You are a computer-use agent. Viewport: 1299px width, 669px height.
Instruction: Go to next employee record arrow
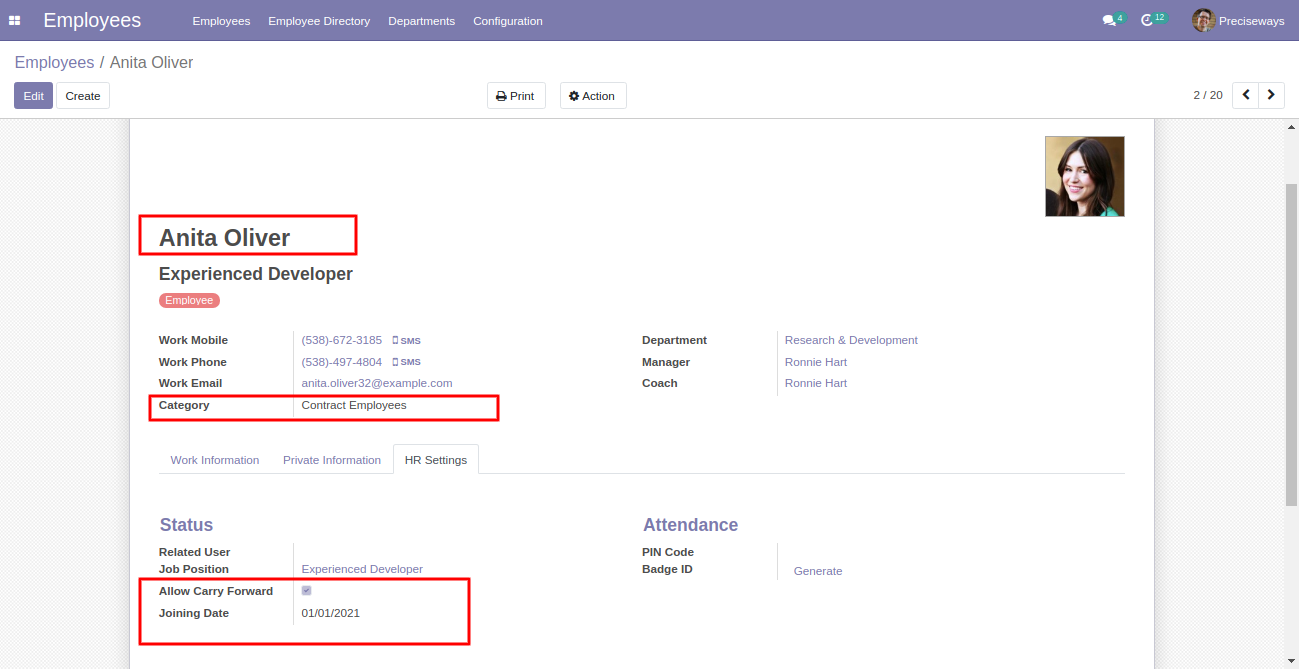point(1271,95)
